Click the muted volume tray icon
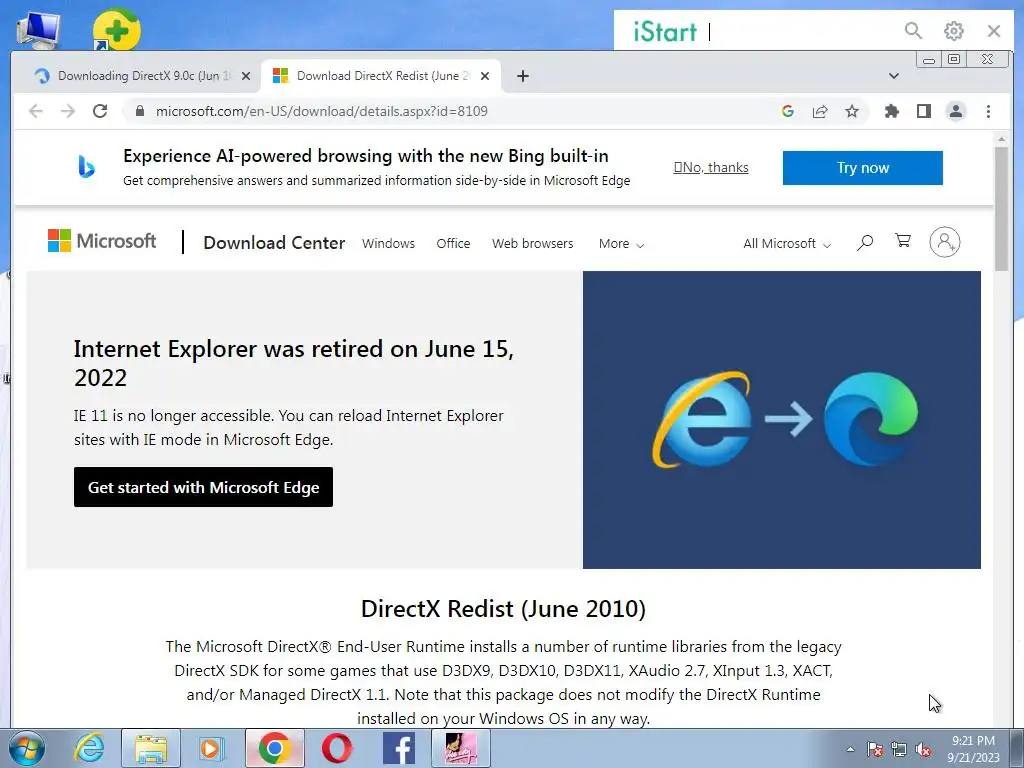The image size is (1024, 768). (x=923, y=750)
